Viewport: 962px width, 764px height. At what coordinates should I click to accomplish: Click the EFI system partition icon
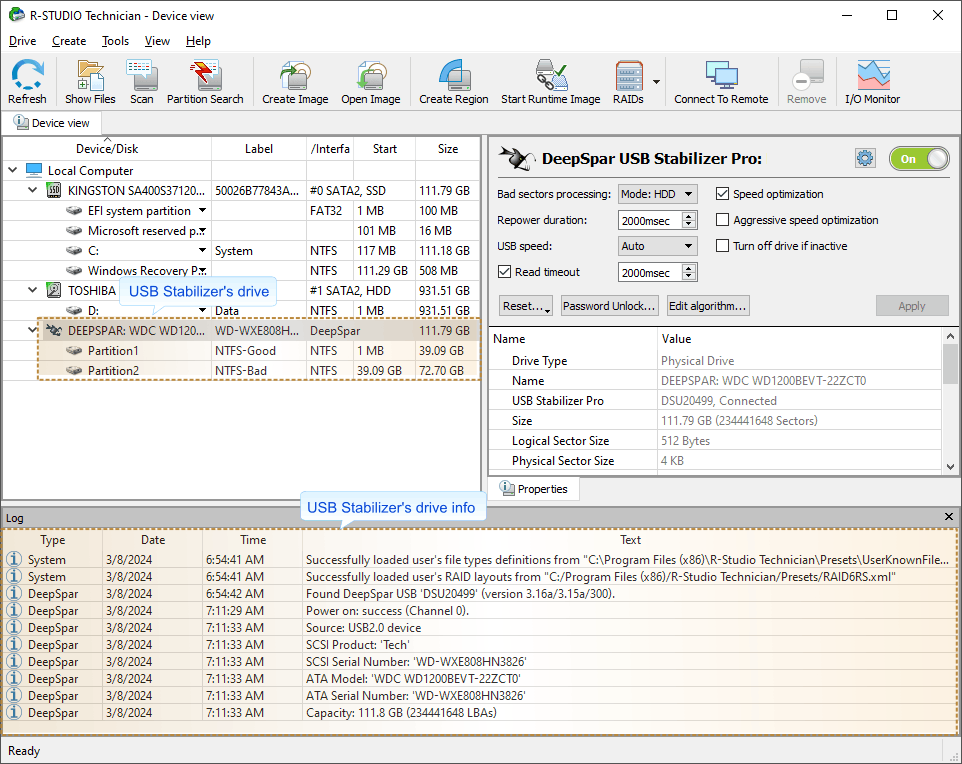coord(74,210)
